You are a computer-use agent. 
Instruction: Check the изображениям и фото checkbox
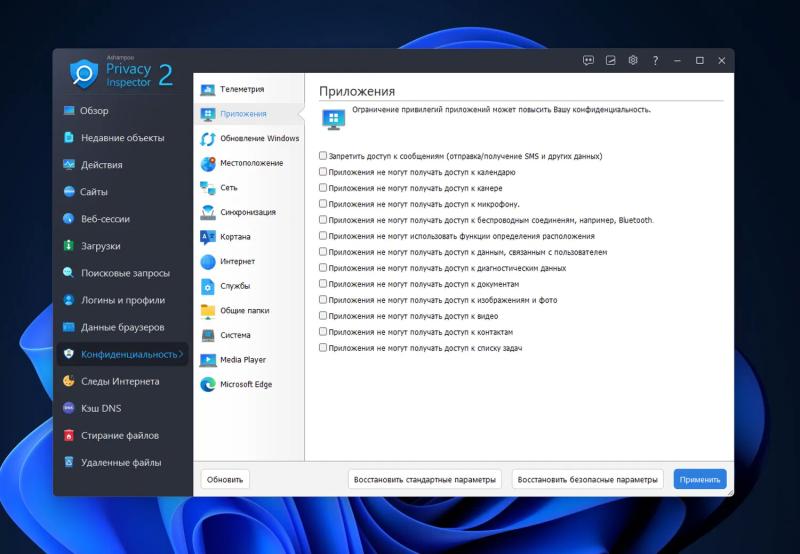(x=322, y=299)
